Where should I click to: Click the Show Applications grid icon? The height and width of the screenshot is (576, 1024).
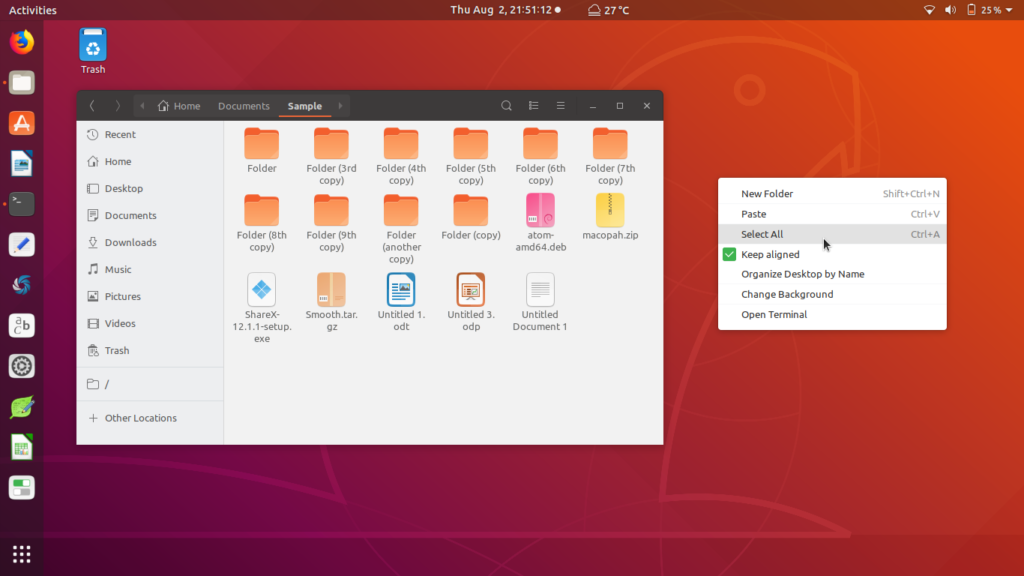click(21, 553)
